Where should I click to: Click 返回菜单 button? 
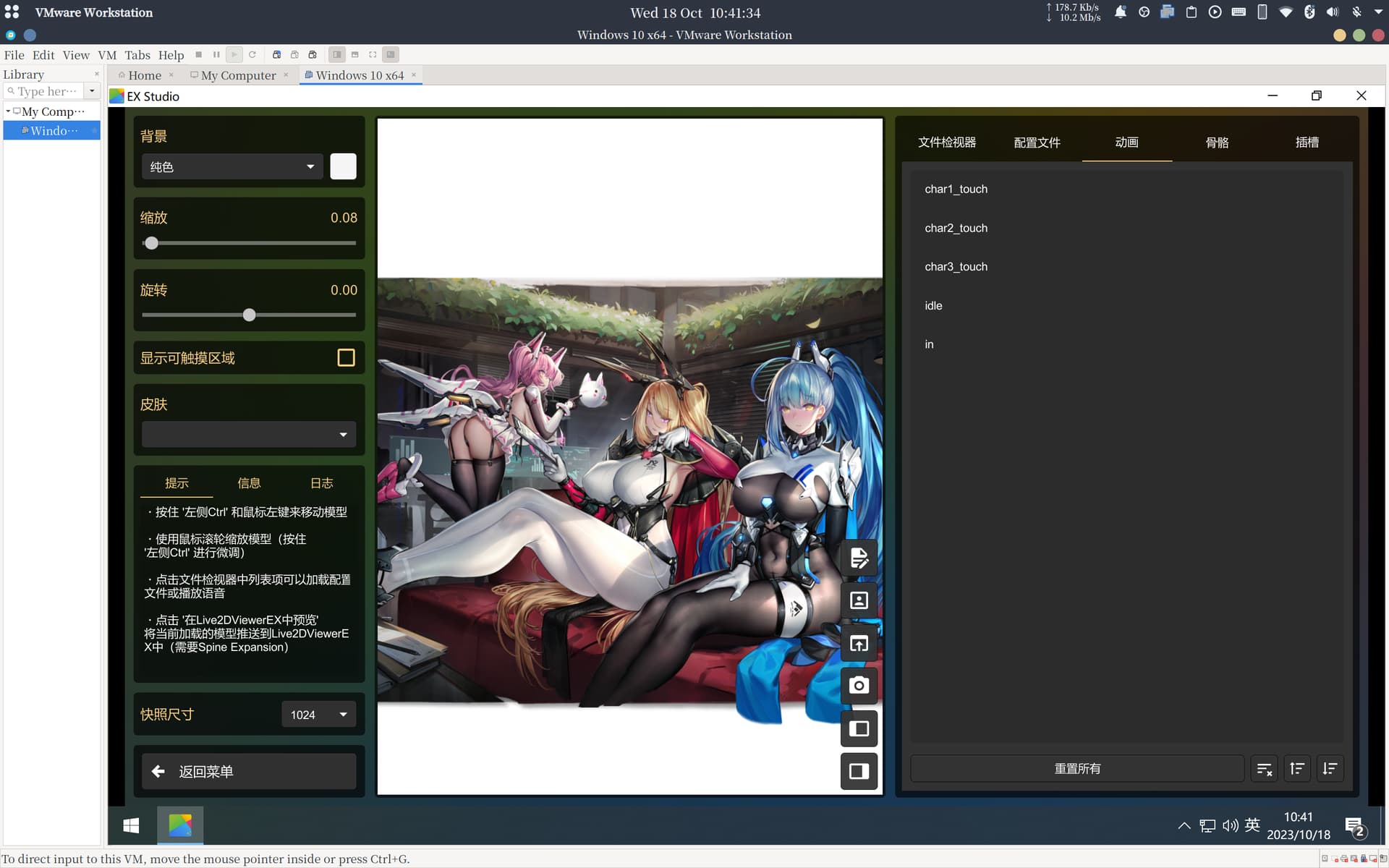point(249,772)
